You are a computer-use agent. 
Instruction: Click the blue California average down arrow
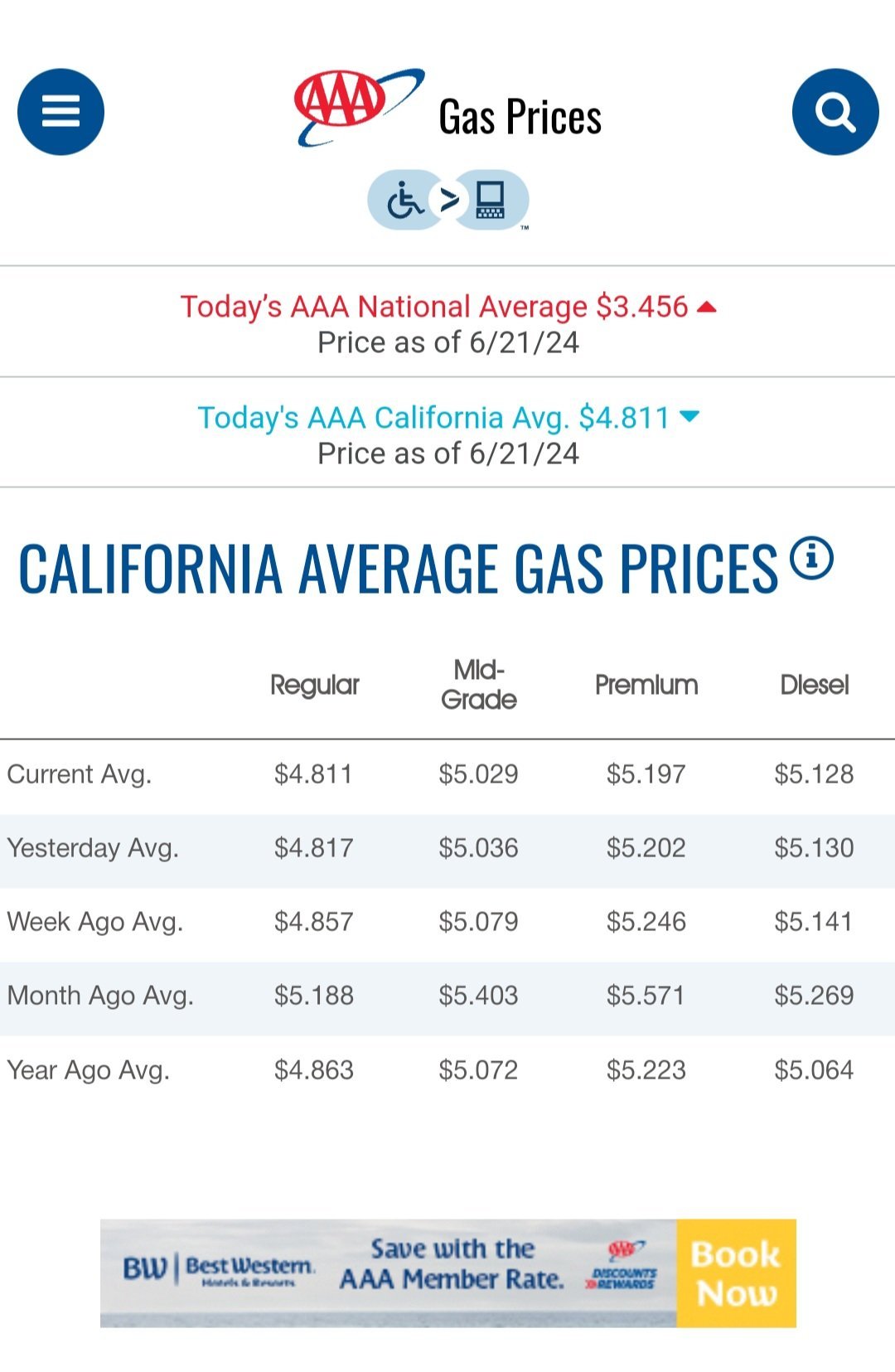689,416
